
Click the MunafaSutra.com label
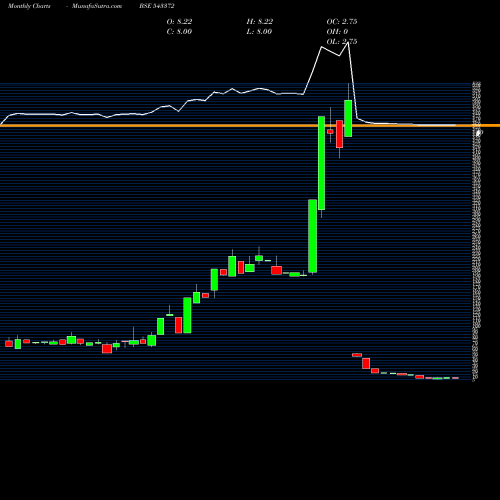click(x=97, y=6)
